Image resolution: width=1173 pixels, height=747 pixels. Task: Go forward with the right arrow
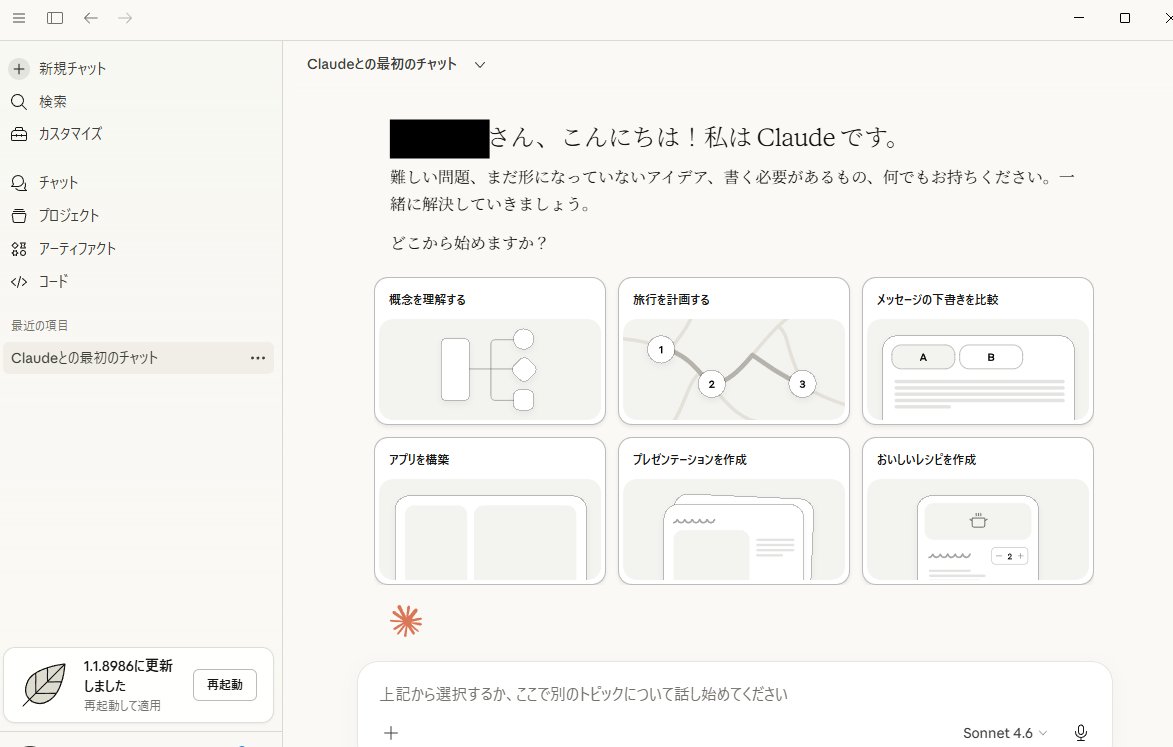coord(125,18)
